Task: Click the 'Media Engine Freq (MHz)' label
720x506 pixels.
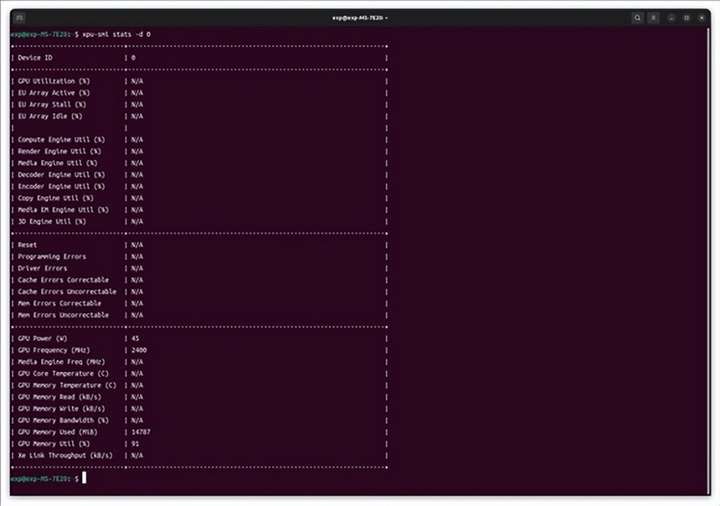Action: tap(62, 362)
